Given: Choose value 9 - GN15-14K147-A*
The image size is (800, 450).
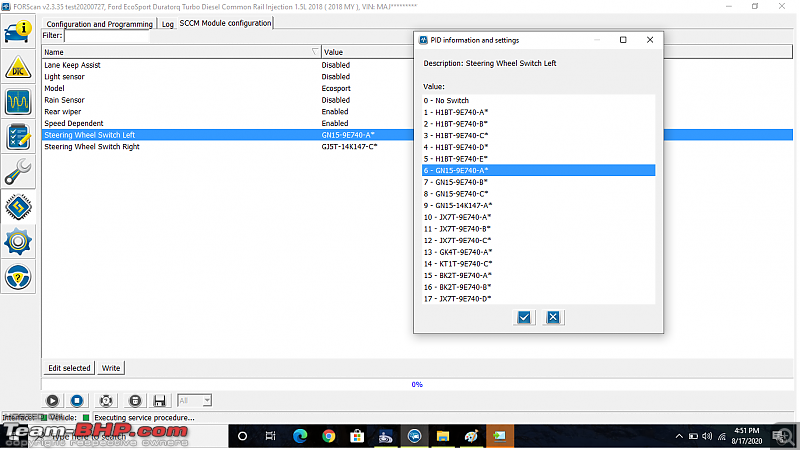Looking at the screenshot, I should click(x=538, y=206).
